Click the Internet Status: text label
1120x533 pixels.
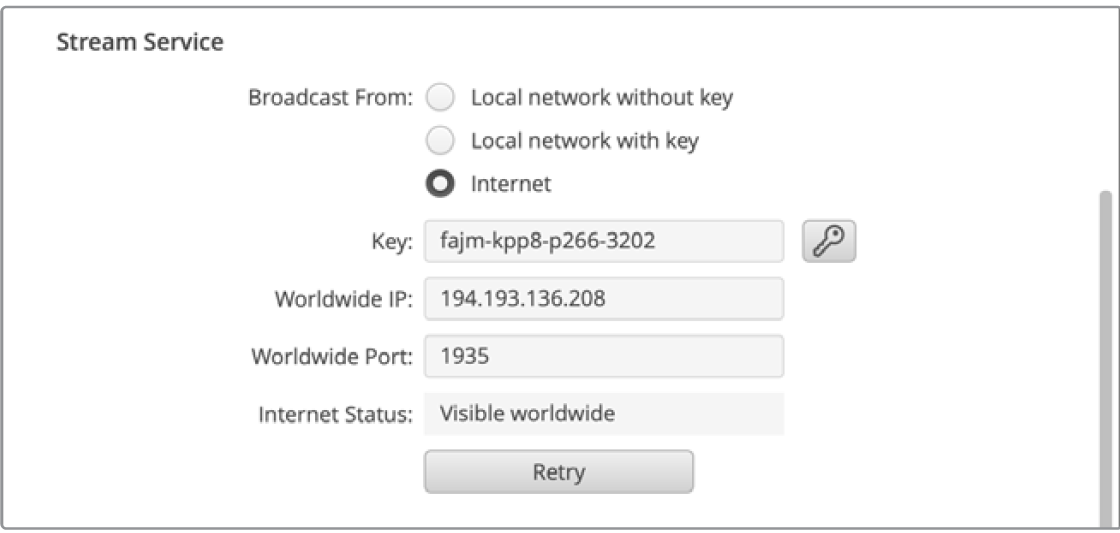point(336,414)
